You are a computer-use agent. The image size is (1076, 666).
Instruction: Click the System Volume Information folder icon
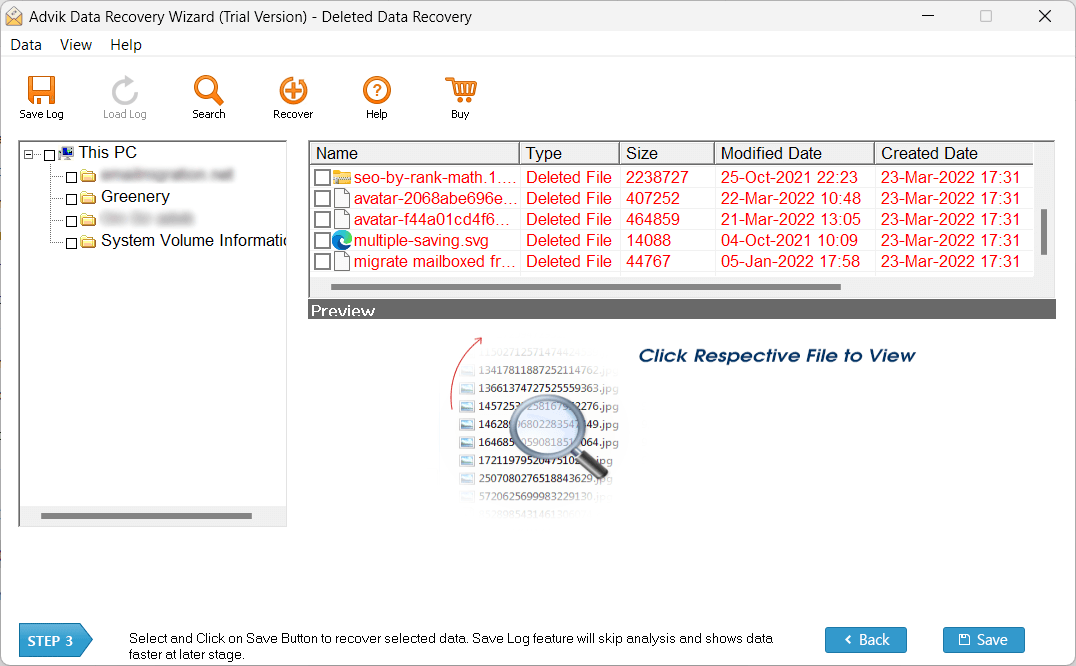point(88,242)
